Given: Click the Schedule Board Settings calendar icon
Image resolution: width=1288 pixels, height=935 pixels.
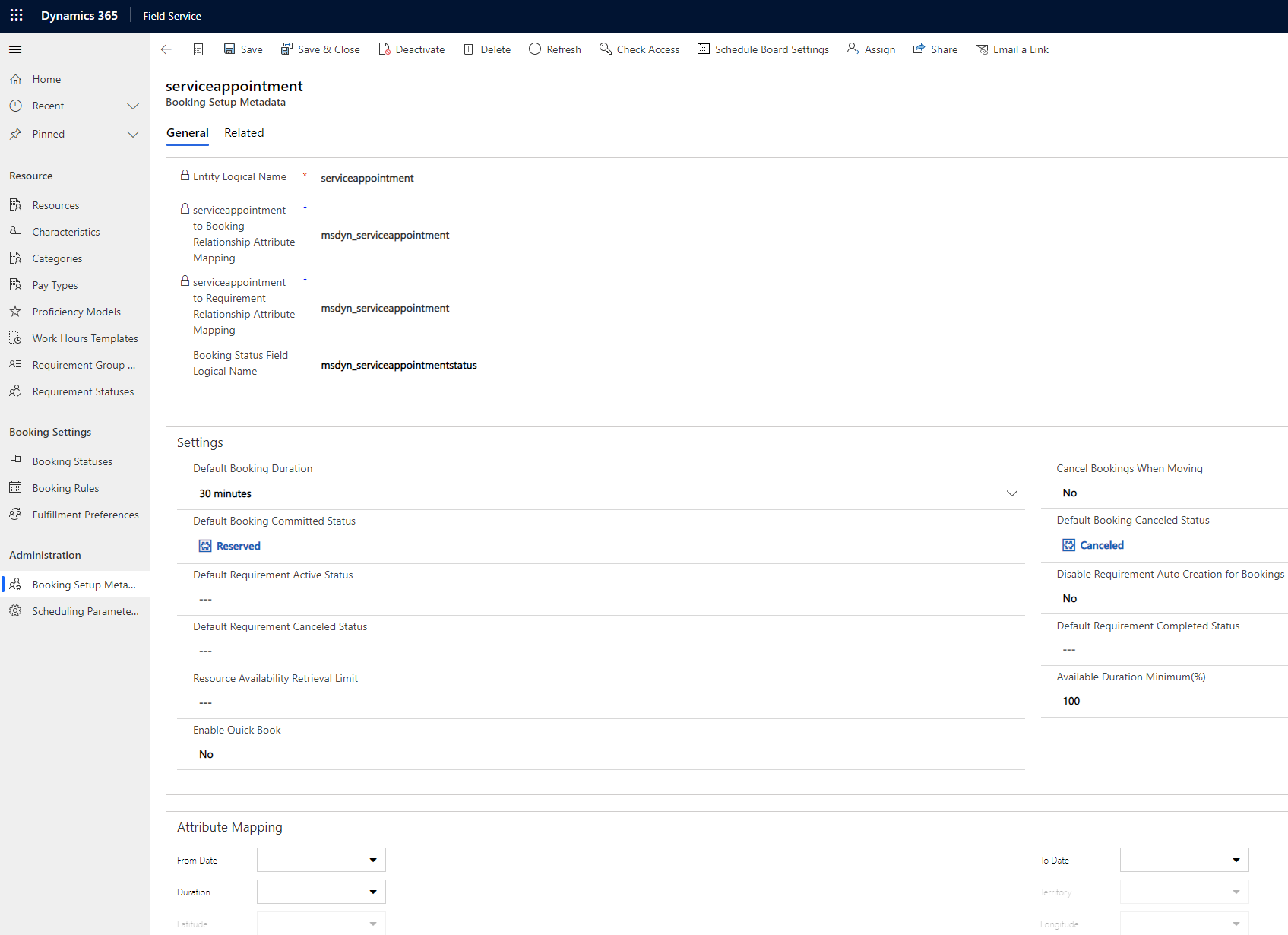Looking at the screenshot, I should click(x=704, y=49).
